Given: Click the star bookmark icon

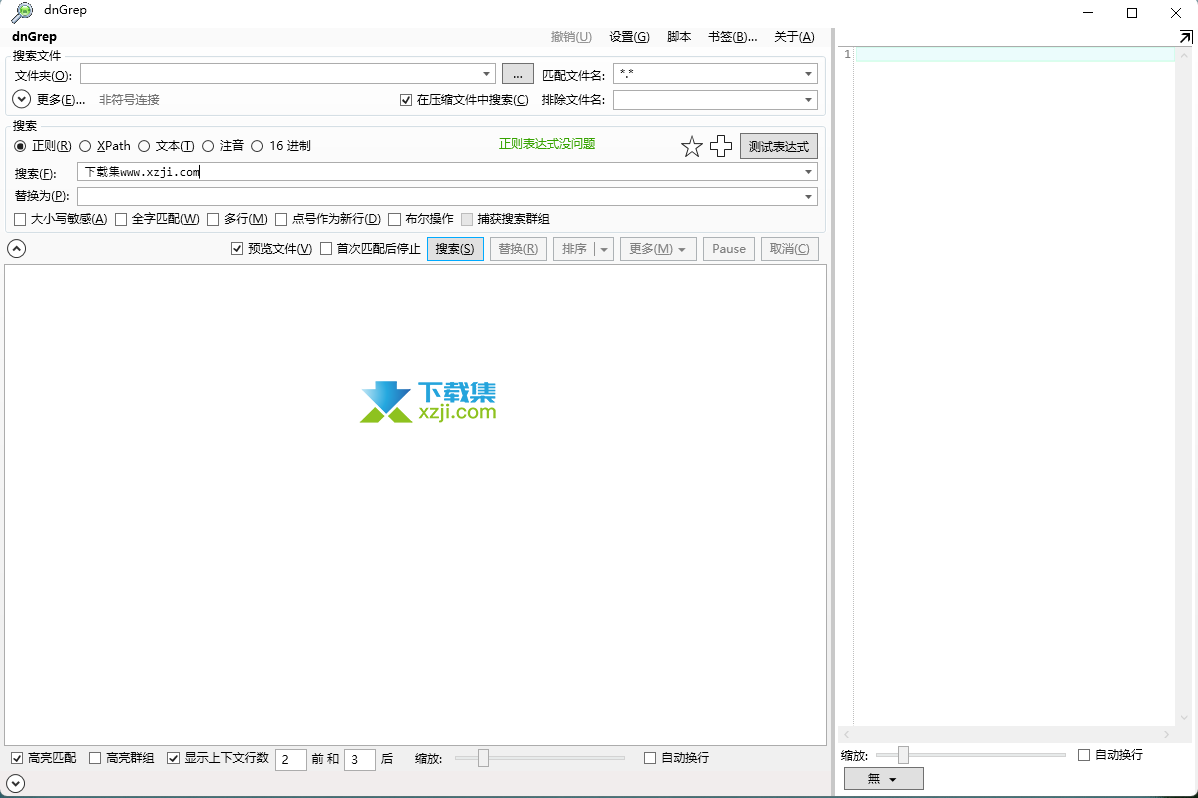Looking at the screenshot, I should pyautogui.click(x=691, y=146).
